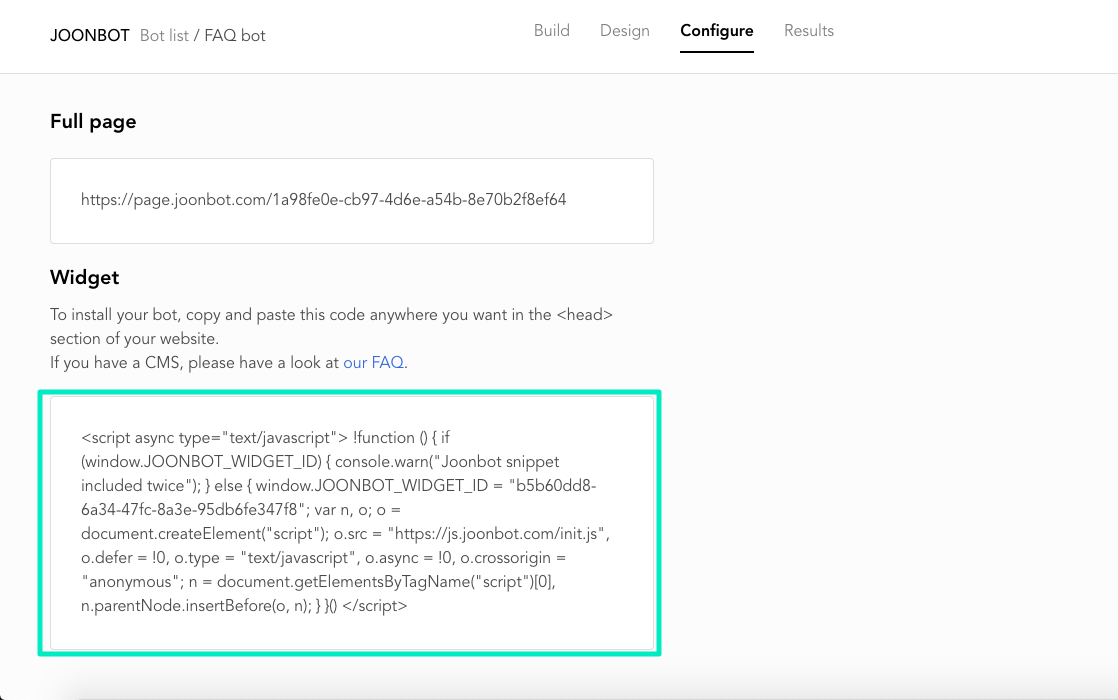Switch to the Design tab

click(x=625, y=31)
